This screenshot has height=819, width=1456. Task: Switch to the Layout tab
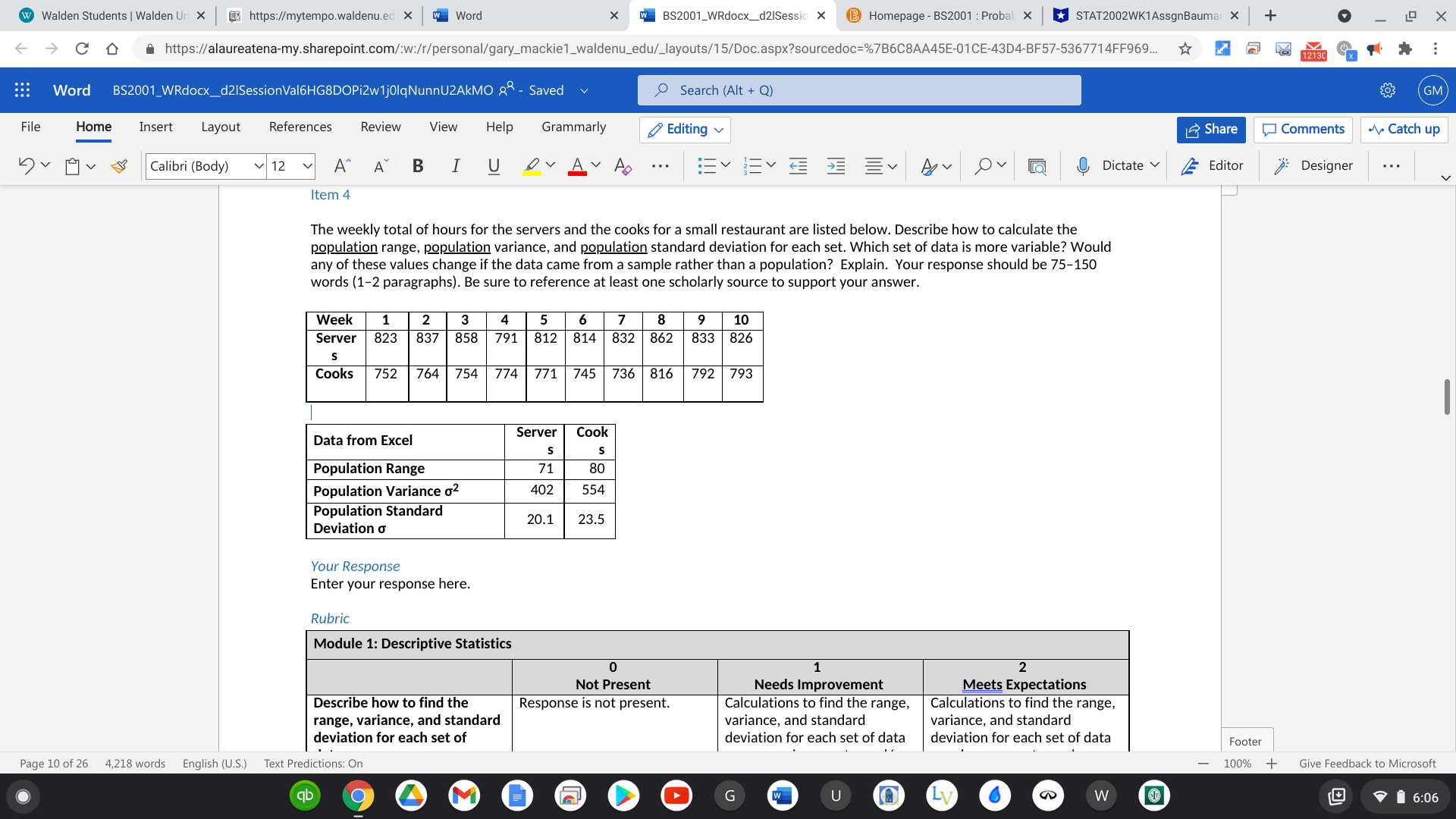tap(221, 127)
